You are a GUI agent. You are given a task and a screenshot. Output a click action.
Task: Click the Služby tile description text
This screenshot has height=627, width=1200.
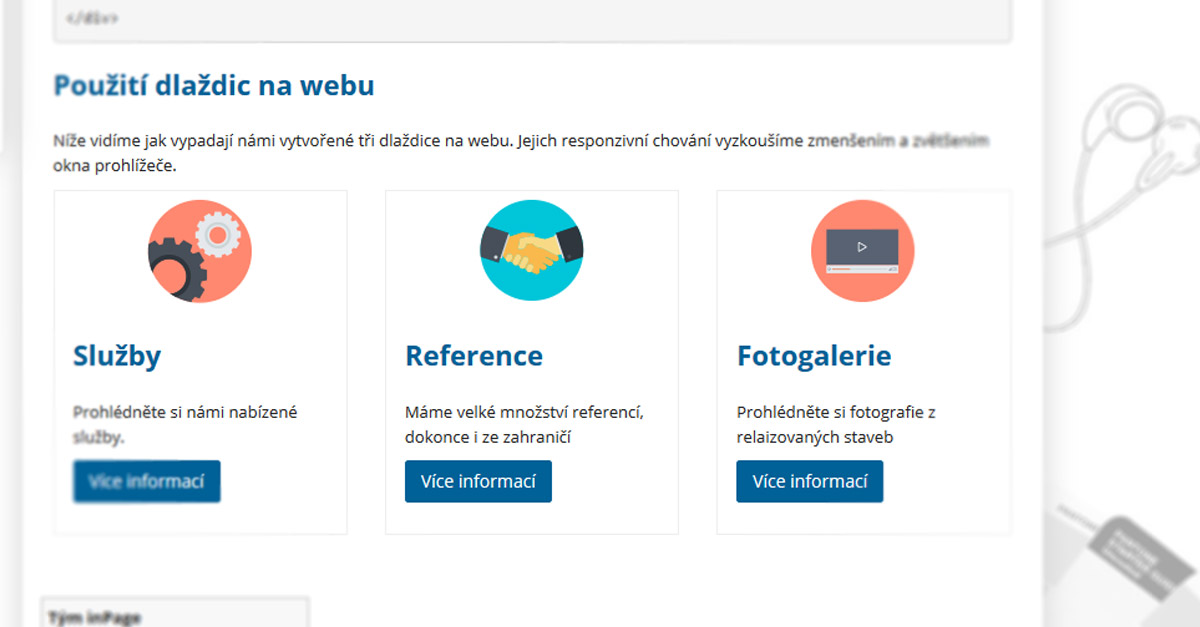coord(185,424)
